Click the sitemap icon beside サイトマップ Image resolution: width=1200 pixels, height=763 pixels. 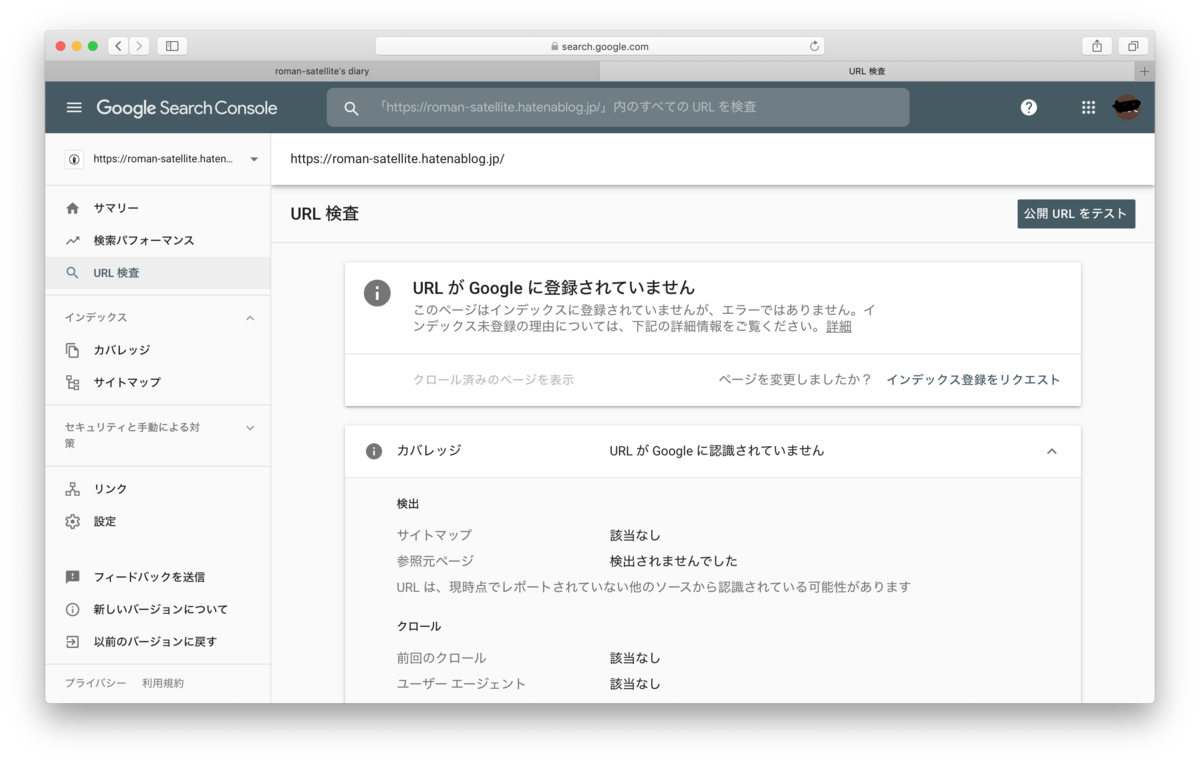click(x=72, y=382)
